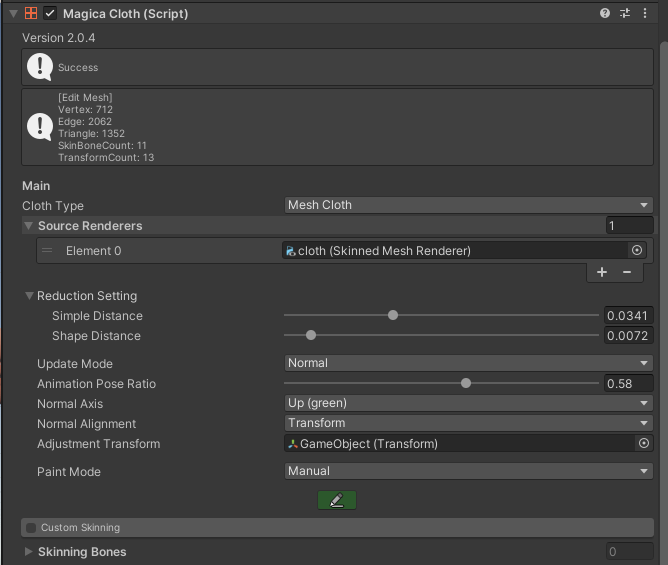Open the Normal Axis dropdown
Screen dimensions: 668x565
pyautogui.click(x=468, y=403)
